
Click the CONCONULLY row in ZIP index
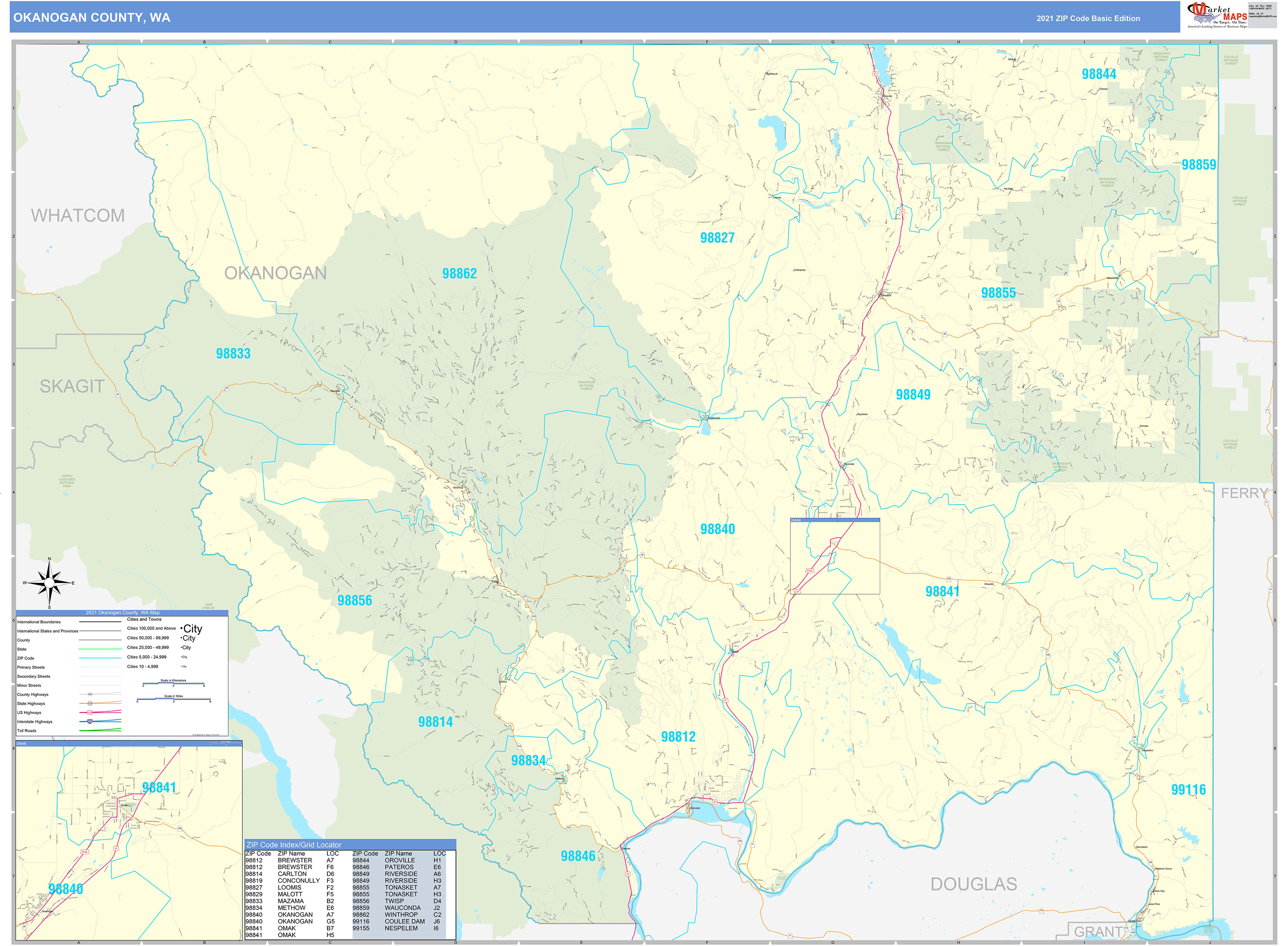(x=290, y=881)
